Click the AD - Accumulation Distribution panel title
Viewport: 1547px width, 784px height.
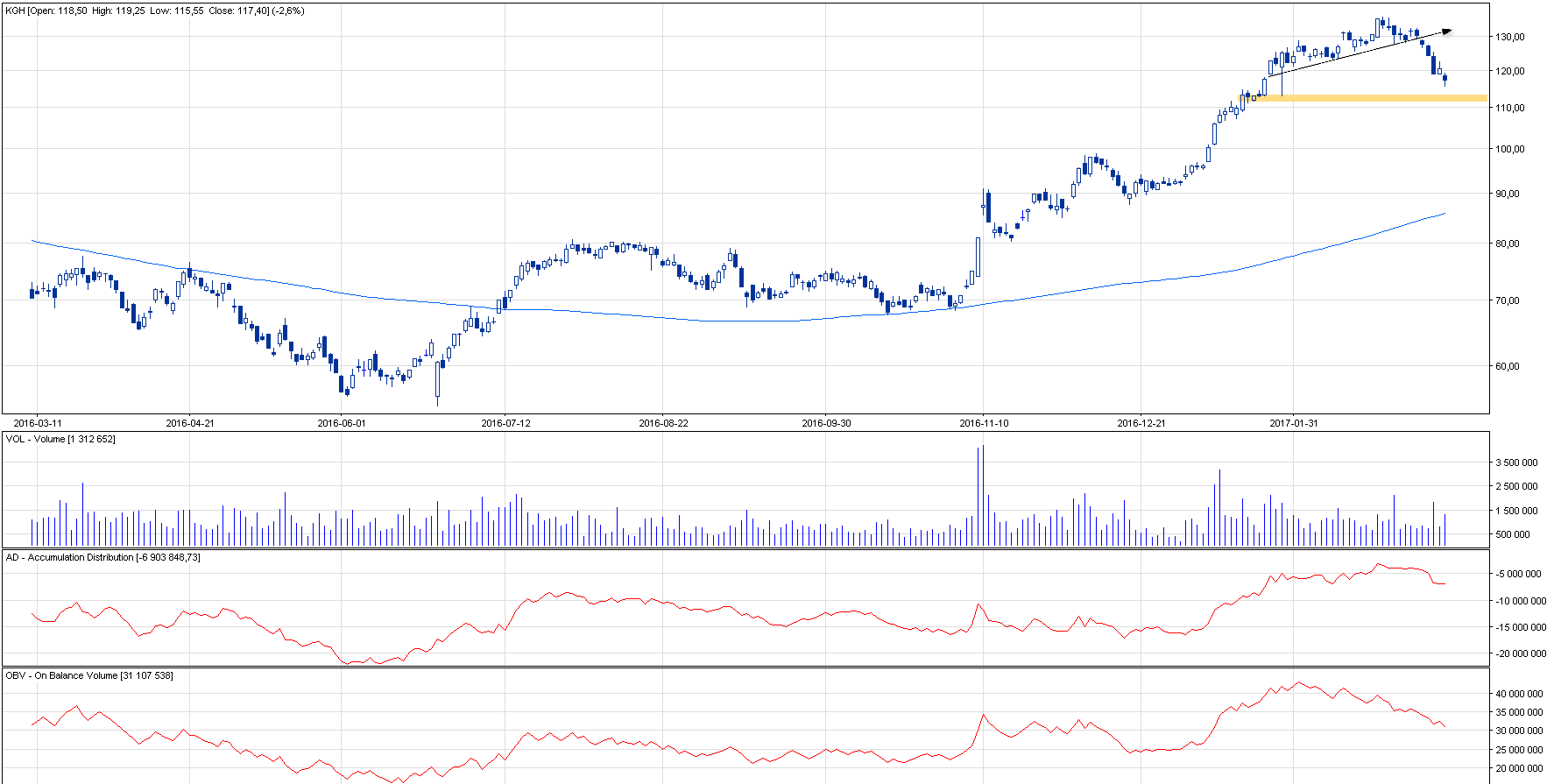pos(103,557)
